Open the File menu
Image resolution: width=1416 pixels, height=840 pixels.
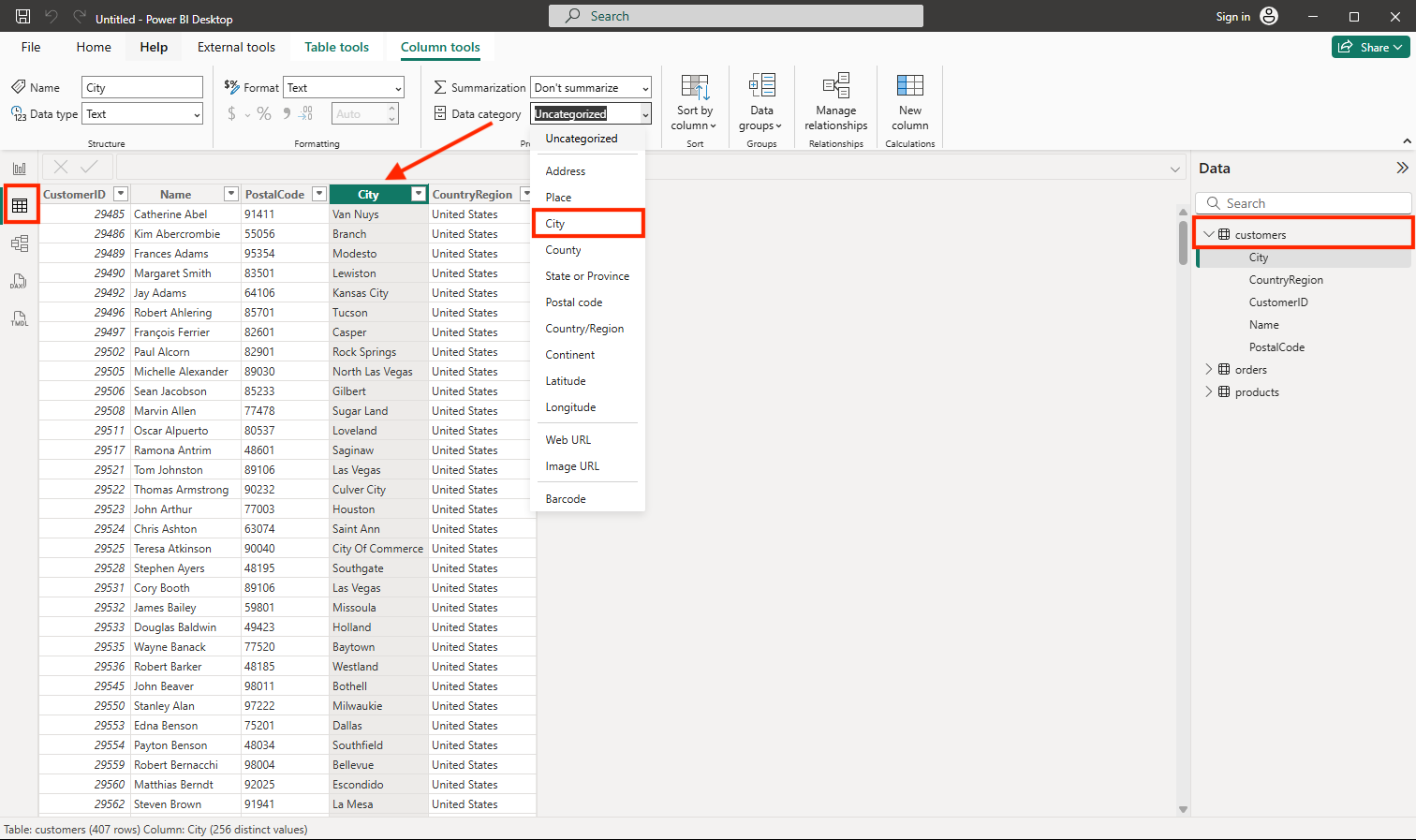pyautogui.click(x=31, y=47)
